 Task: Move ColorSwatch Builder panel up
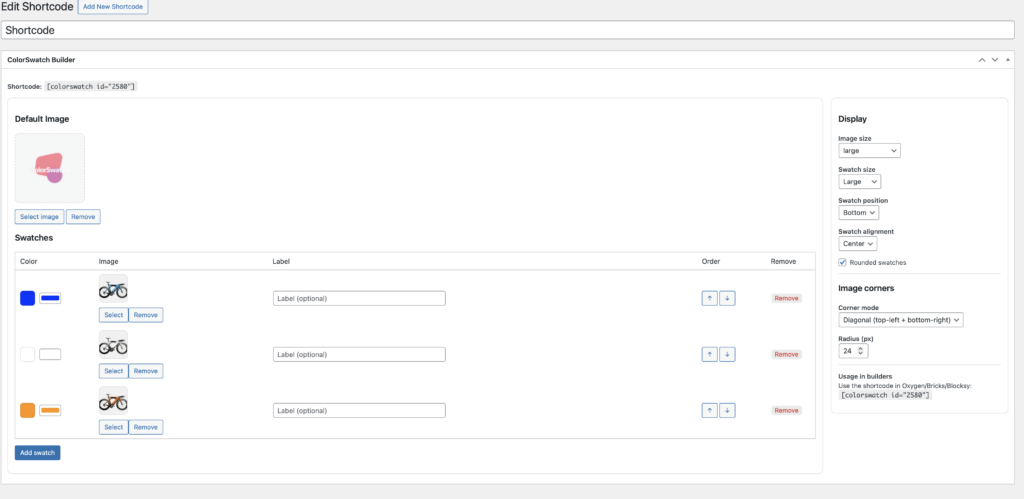click(982, 60)
